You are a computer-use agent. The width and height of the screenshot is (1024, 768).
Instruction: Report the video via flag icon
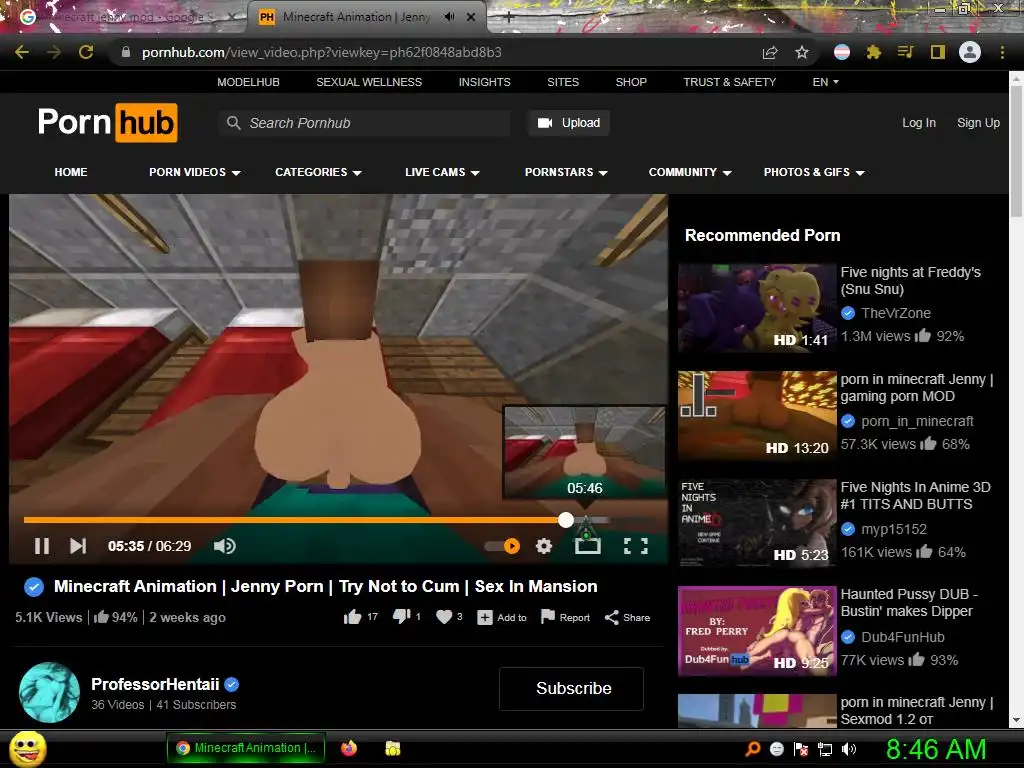566,617
